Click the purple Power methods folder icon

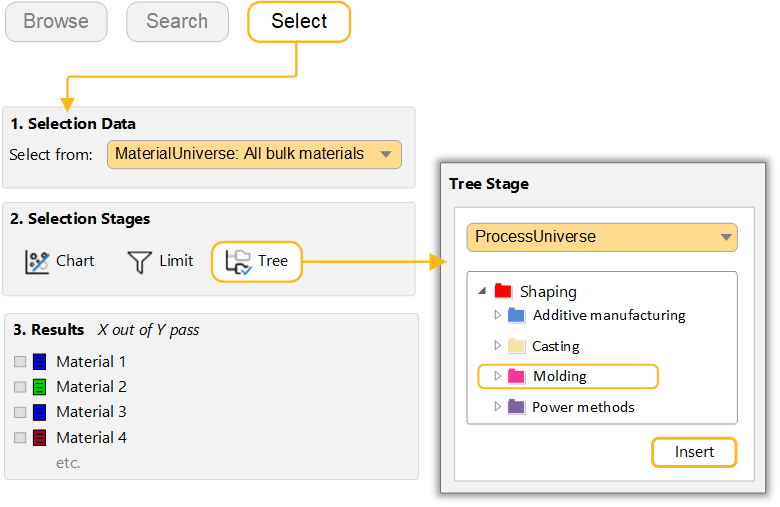coord(516,407)
